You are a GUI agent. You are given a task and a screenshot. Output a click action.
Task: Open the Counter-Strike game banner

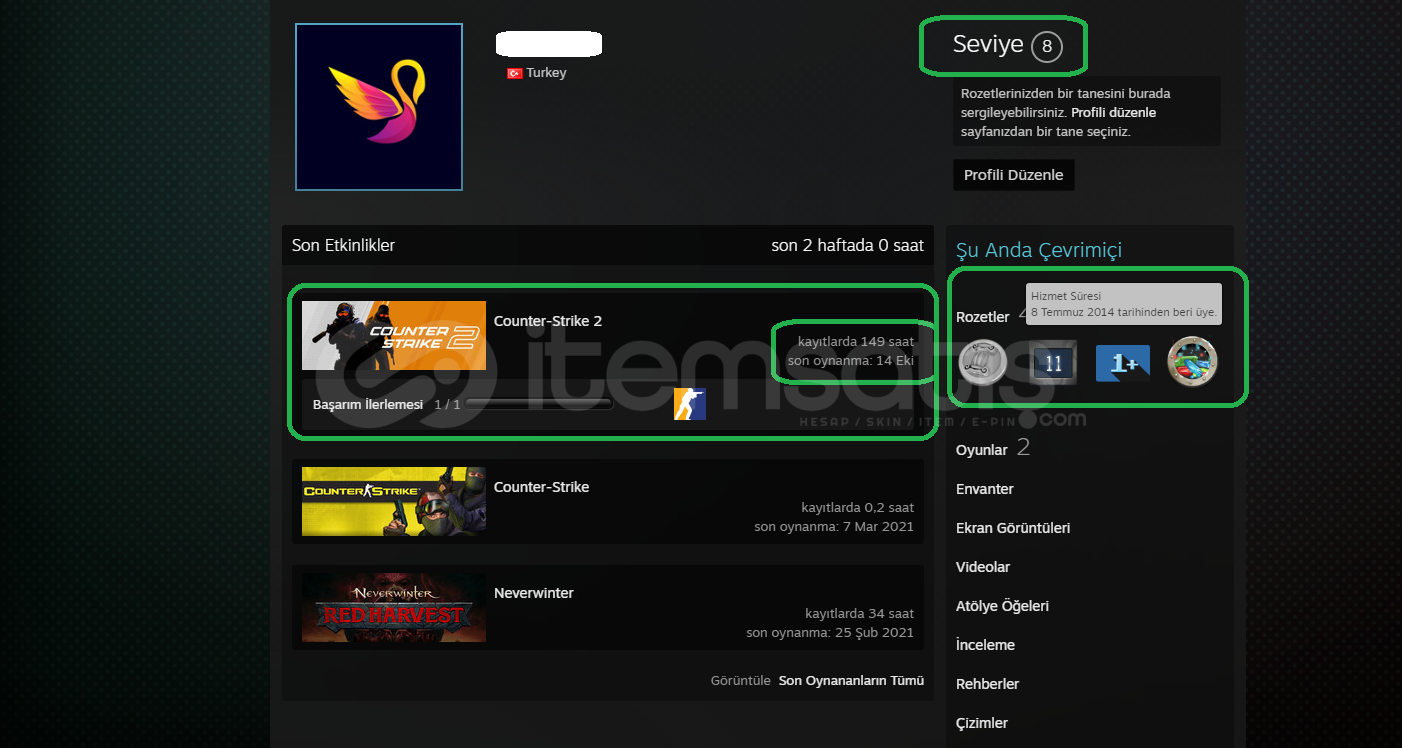pos(394,501)
